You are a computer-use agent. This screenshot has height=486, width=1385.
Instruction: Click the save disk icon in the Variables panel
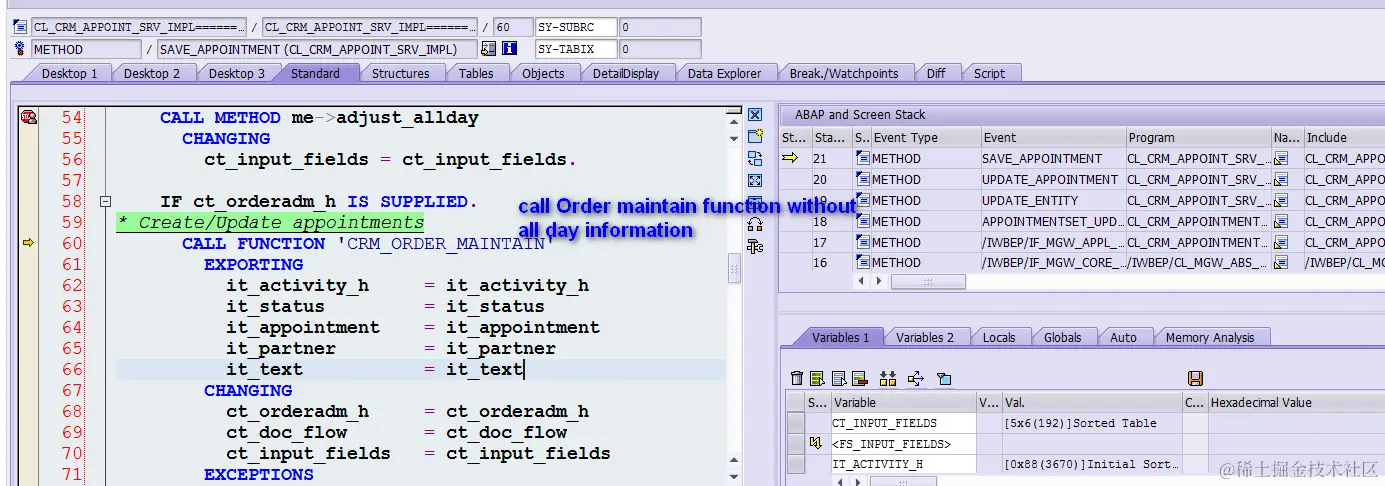click(x=1195, y=378)
